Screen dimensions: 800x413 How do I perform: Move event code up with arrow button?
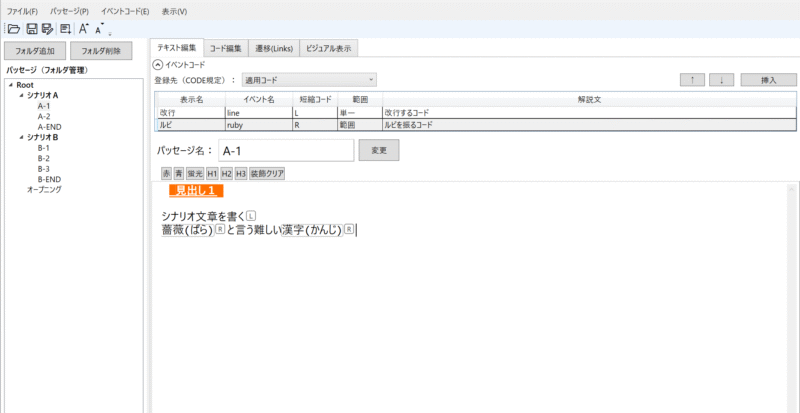pos(691,79)
